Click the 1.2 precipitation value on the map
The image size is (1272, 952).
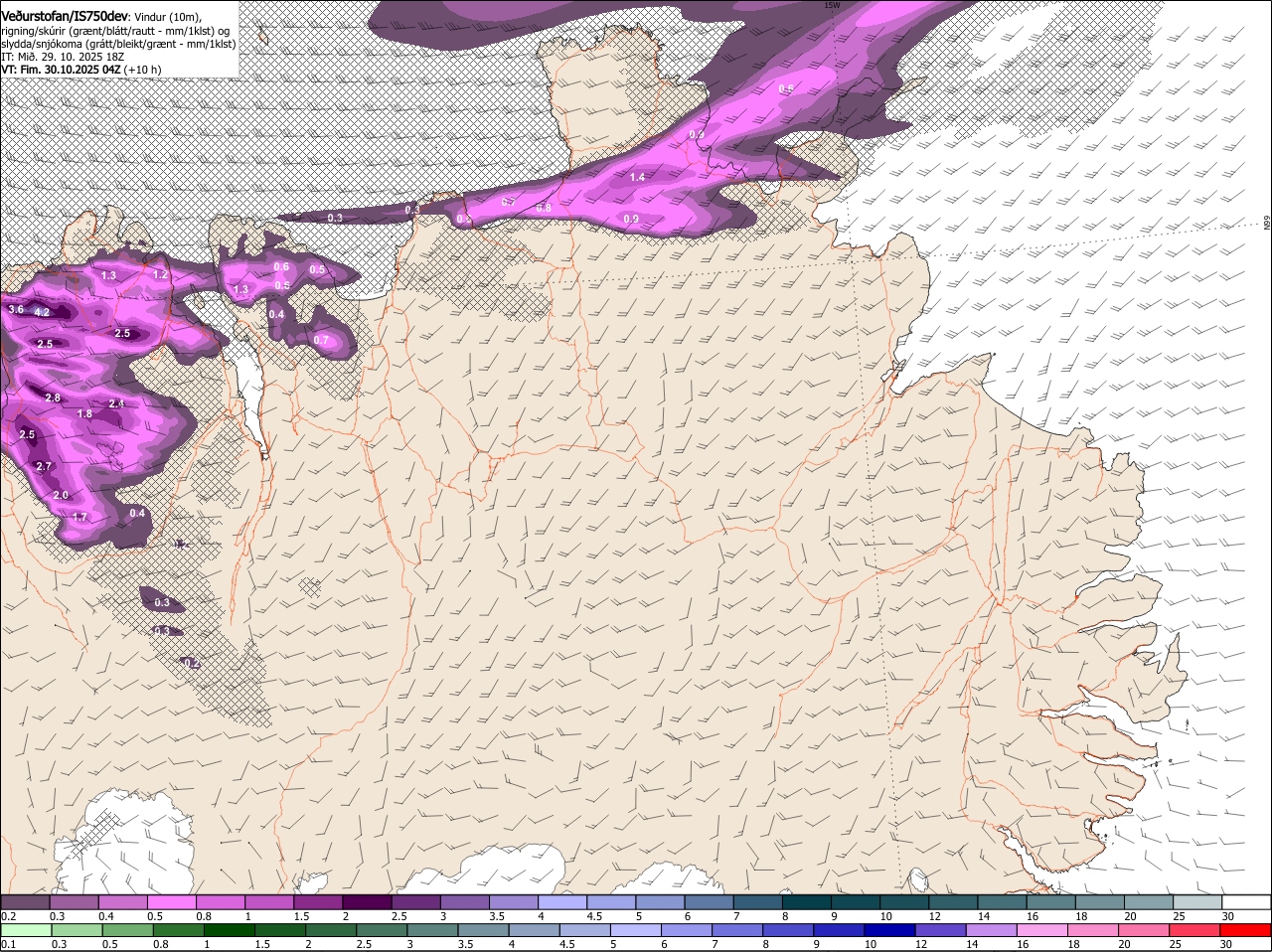[160, 274]
